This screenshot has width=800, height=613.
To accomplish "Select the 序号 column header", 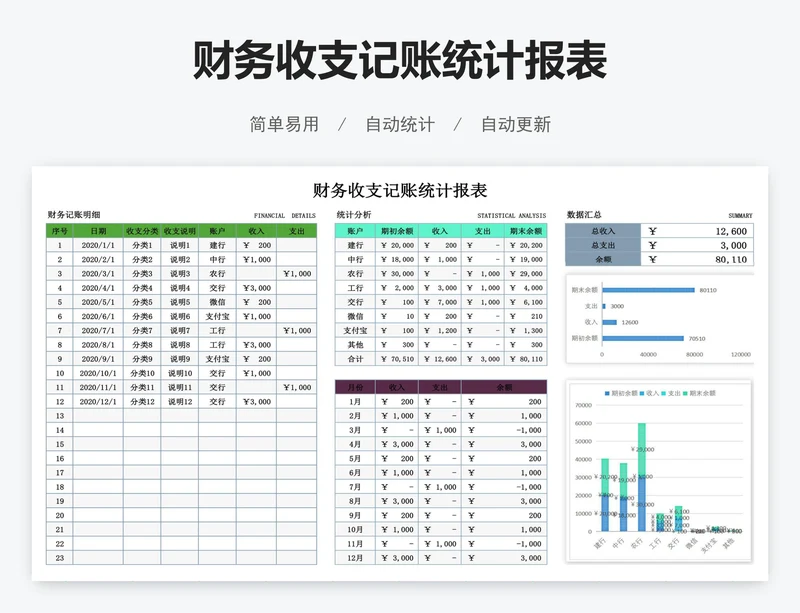I will (60, 231).
